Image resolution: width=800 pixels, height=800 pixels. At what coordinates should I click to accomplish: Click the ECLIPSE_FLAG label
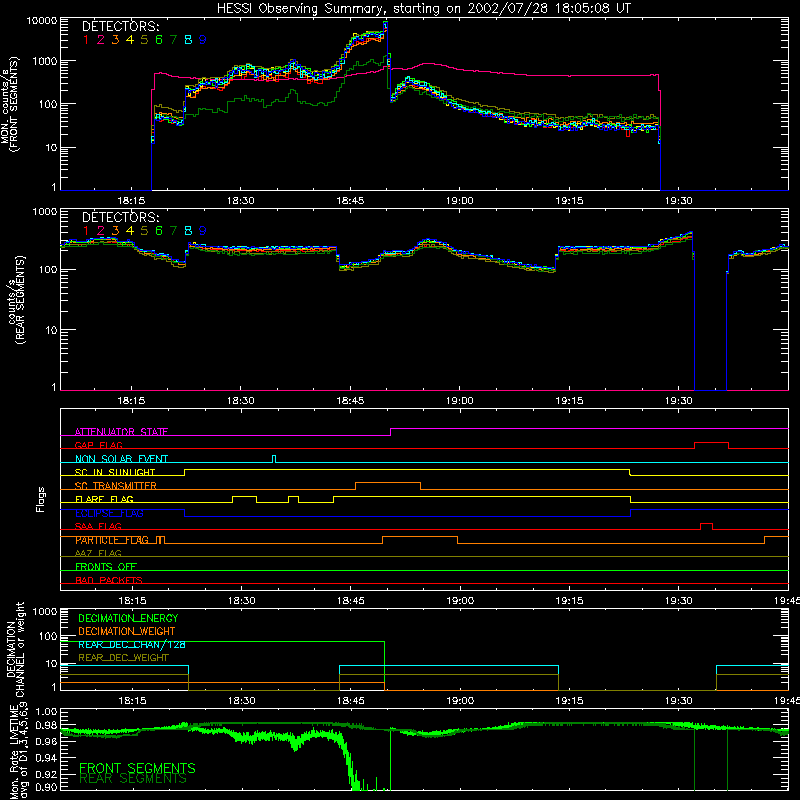pos(109,513)
